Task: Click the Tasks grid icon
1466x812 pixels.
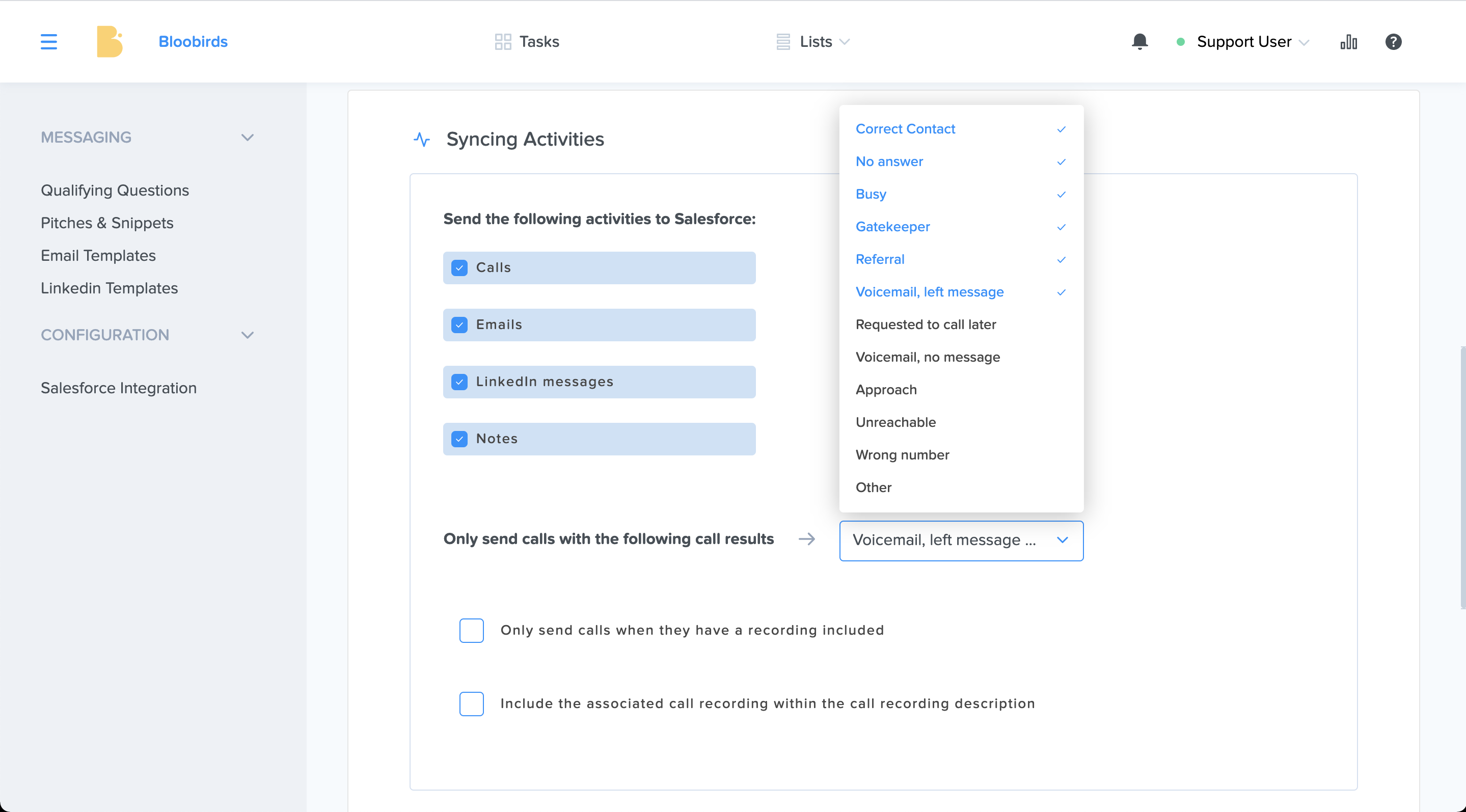Action: (x=503, y=42)
